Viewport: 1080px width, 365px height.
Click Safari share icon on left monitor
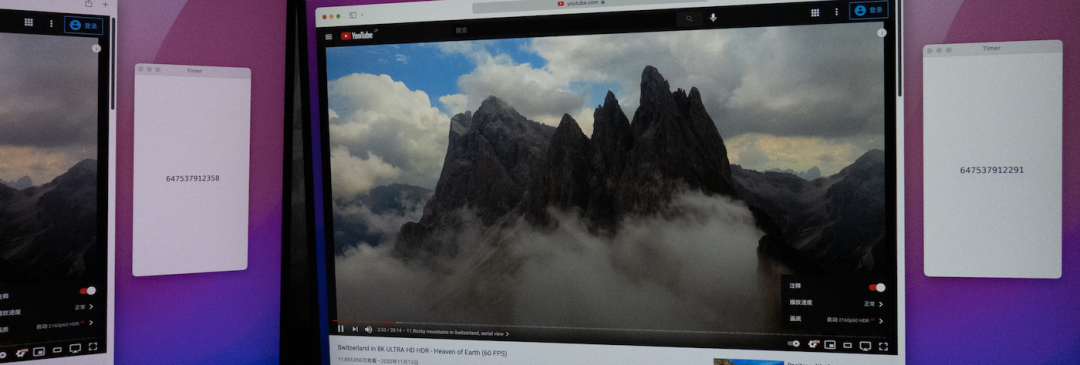pos(88,3)
